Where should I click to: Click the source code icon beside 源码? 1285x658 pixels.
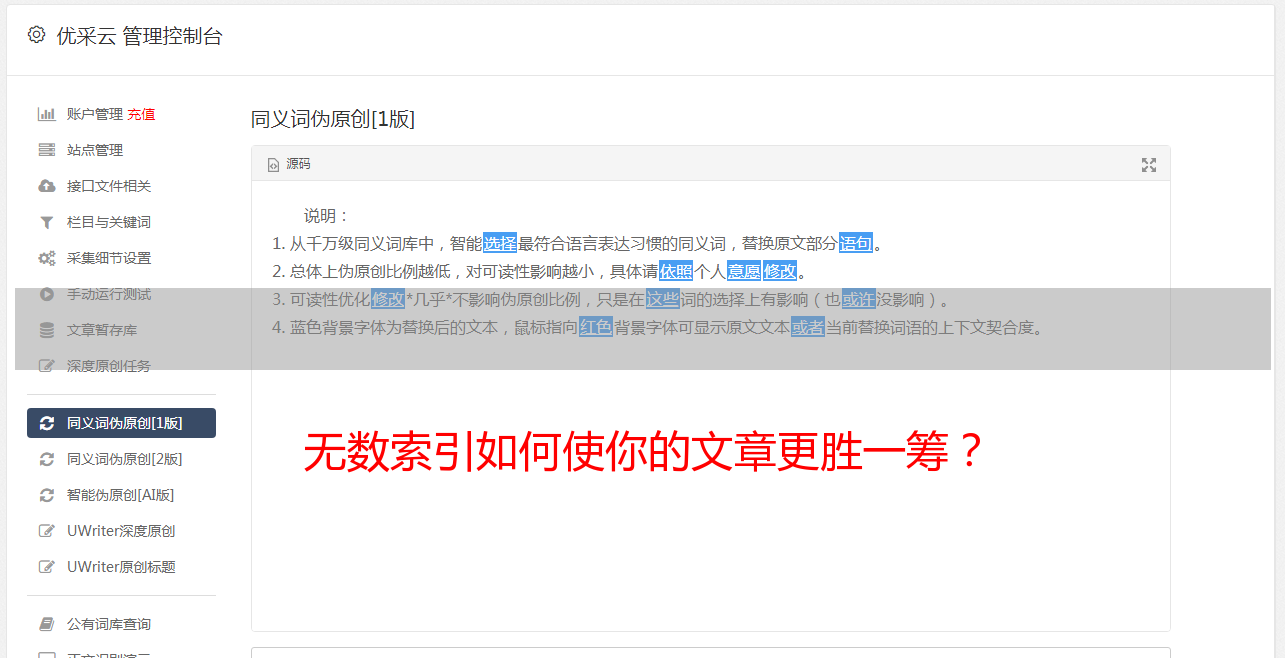pyautogui.click(x=273, y=165)
